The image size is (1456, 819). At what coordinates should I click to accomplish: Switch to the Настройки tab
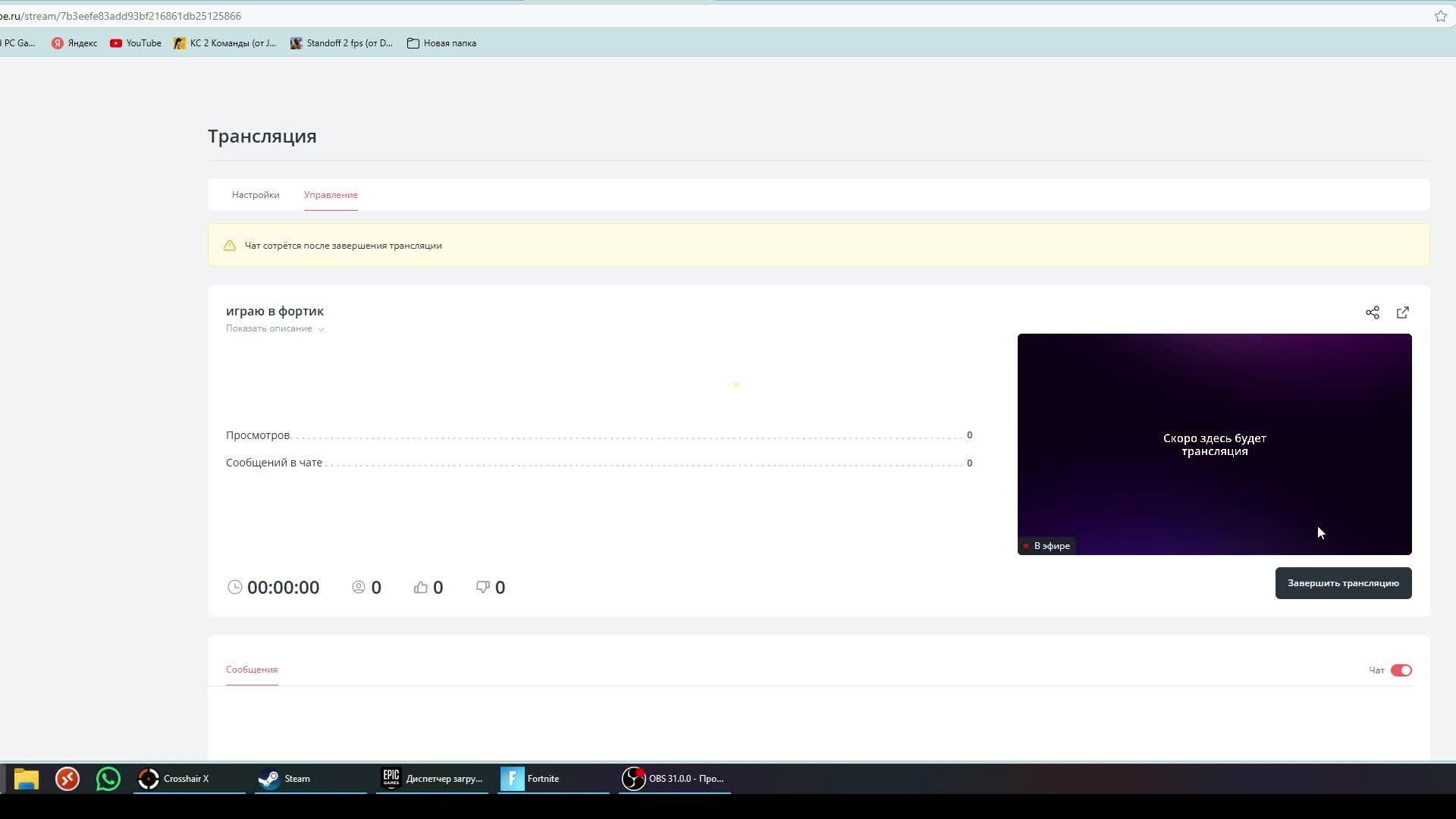(256, 195)
